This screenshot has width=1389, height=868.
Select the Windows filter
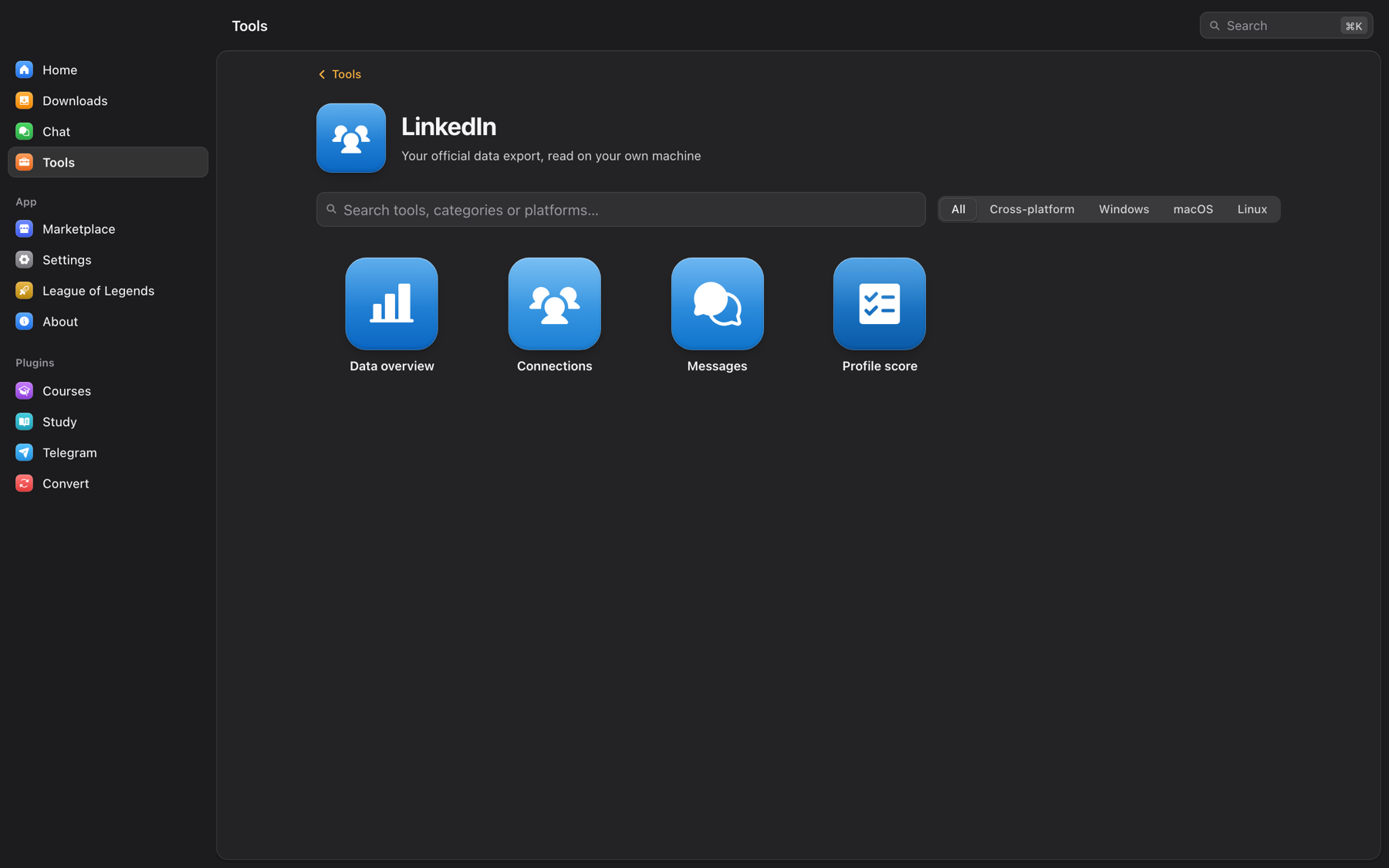1124,209
